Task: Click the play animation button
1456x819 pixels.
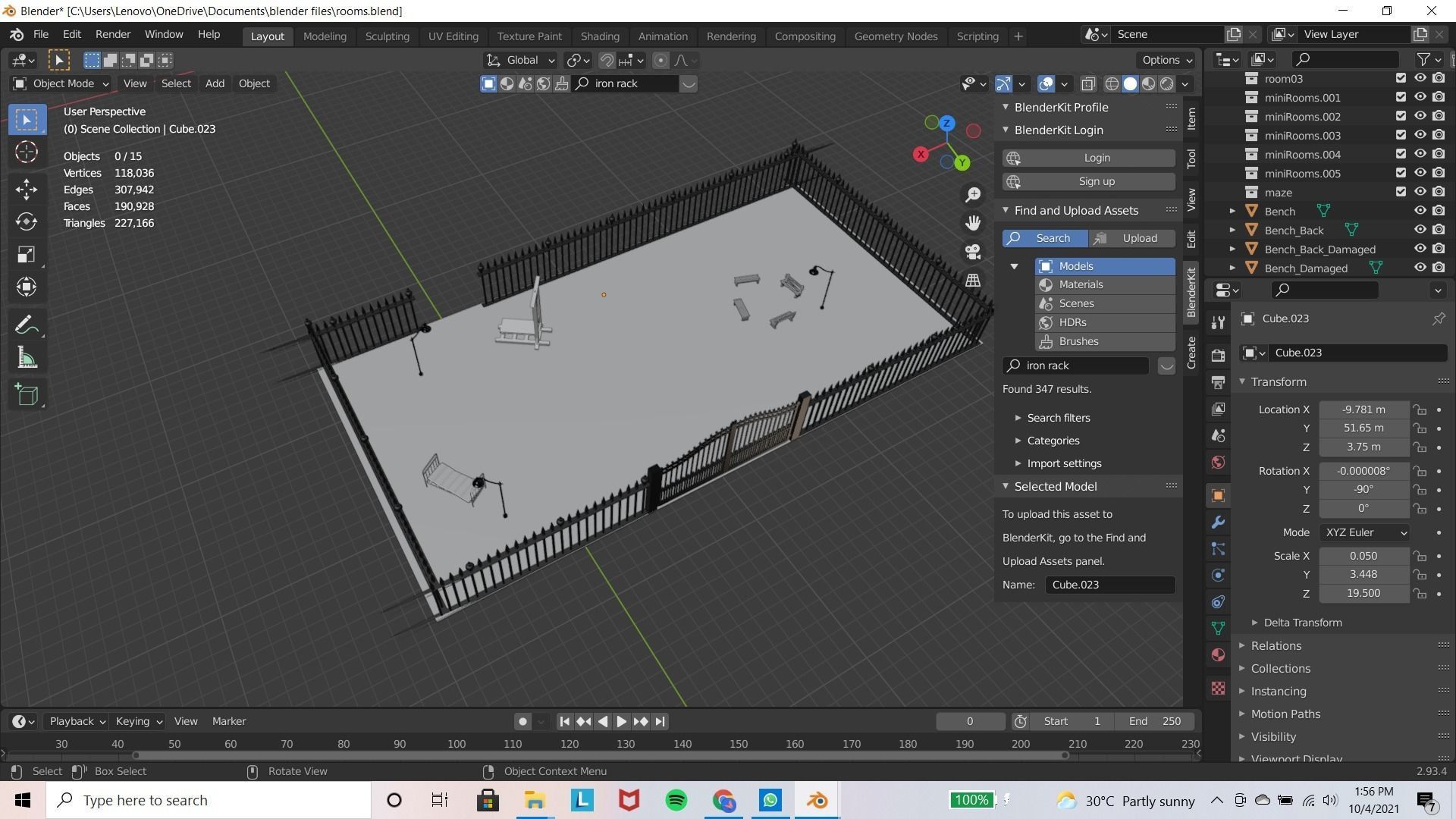Action: click(621, 722)
